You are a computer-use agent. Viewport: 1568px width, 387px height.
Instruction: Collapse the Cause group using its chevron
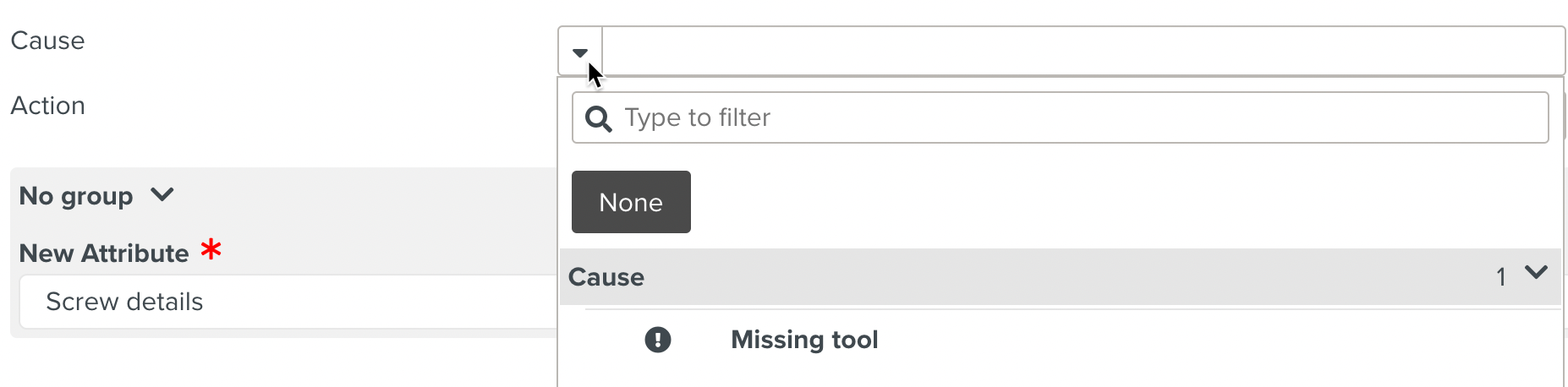[x=1536, y=273]
